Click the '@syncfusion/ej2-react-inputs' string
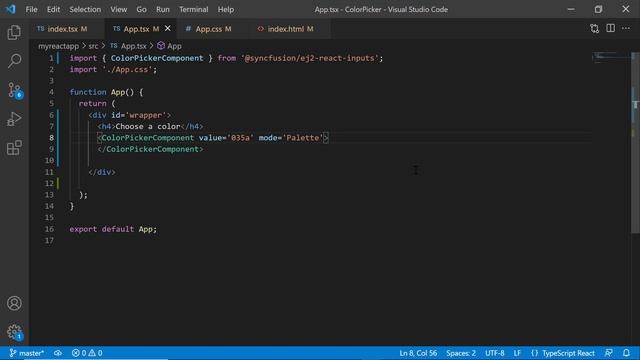 [x=310, y=58]
